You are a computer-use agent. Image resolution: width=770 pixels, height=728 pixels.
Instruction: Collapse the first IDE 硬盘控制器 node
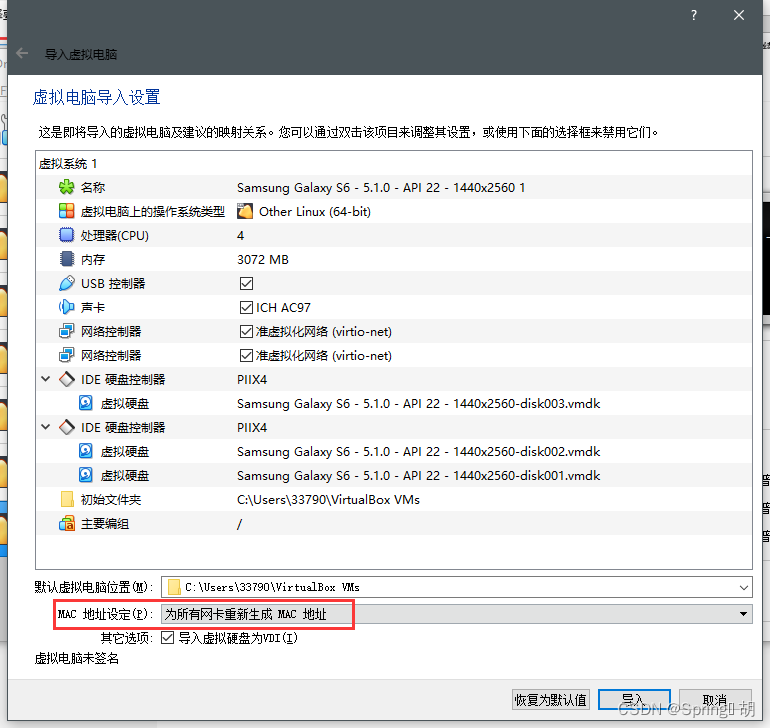[x=46, y=379]
